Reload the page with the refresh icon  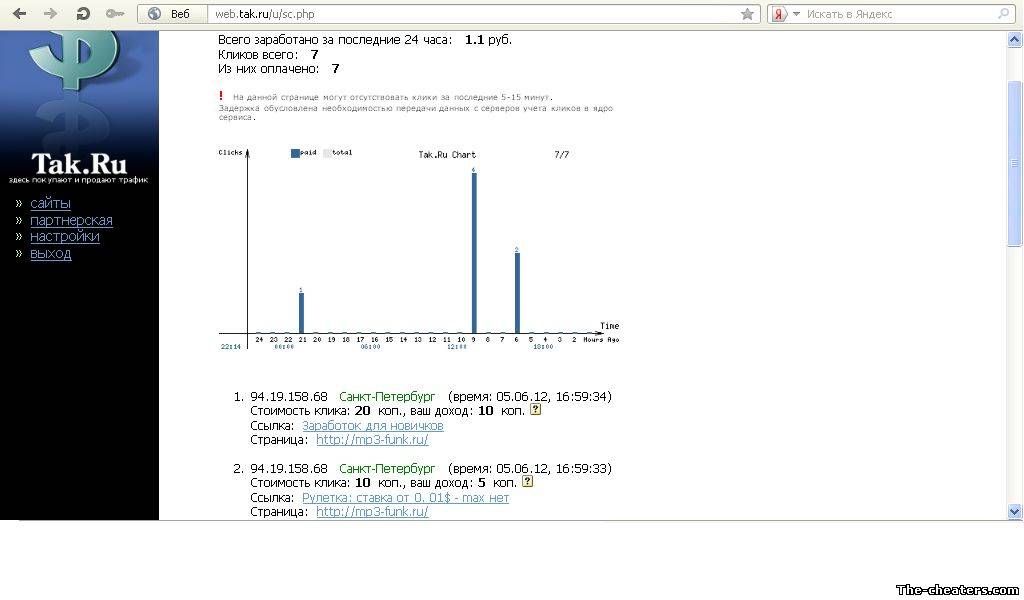(x=83, y=14)
